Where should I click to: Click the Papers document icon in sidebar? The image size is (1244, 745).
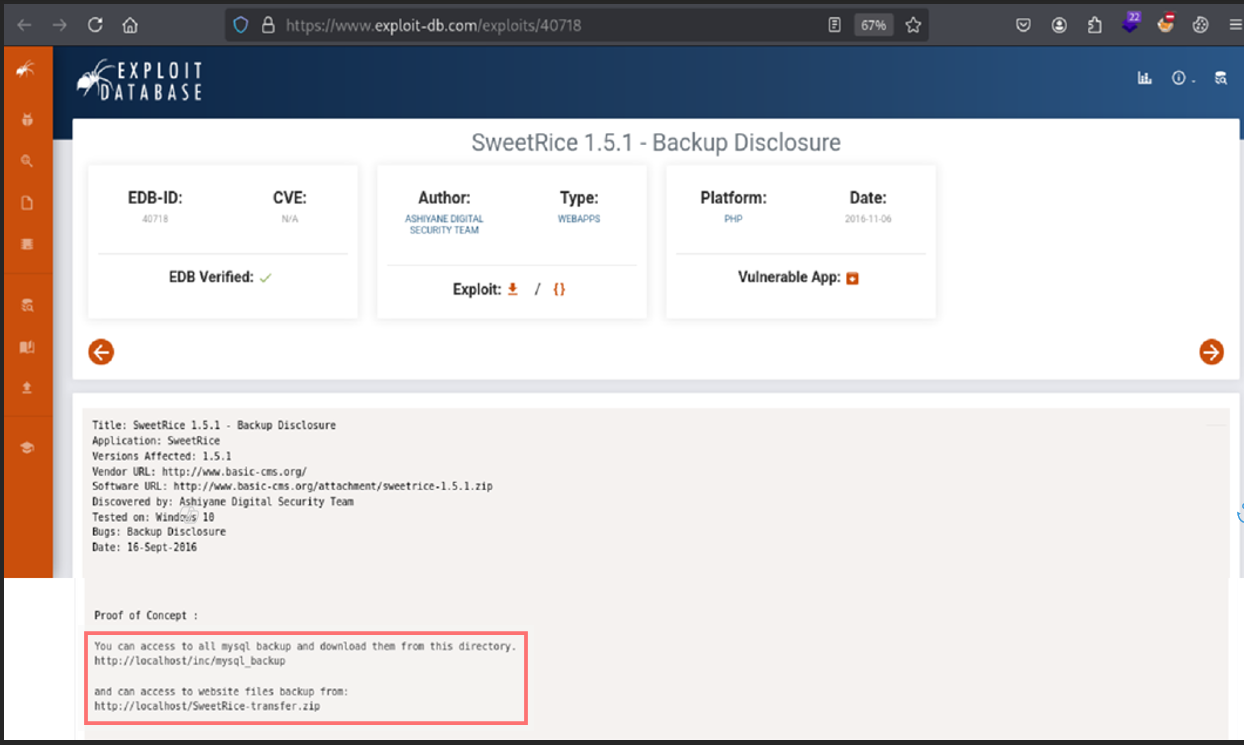pyautogui.click(x=27, y=202)
